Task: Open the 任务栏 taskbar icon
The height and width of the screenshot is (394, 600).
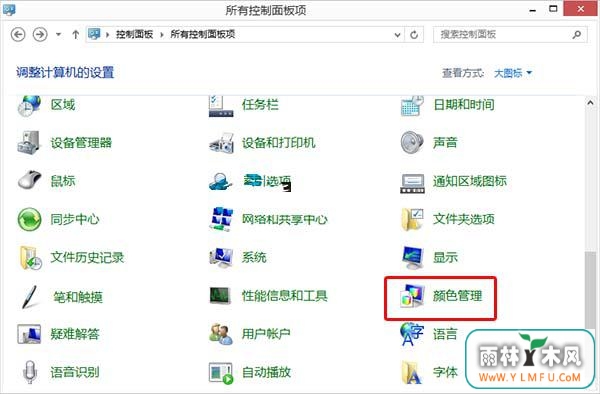Action: click(x=221, y=105)
